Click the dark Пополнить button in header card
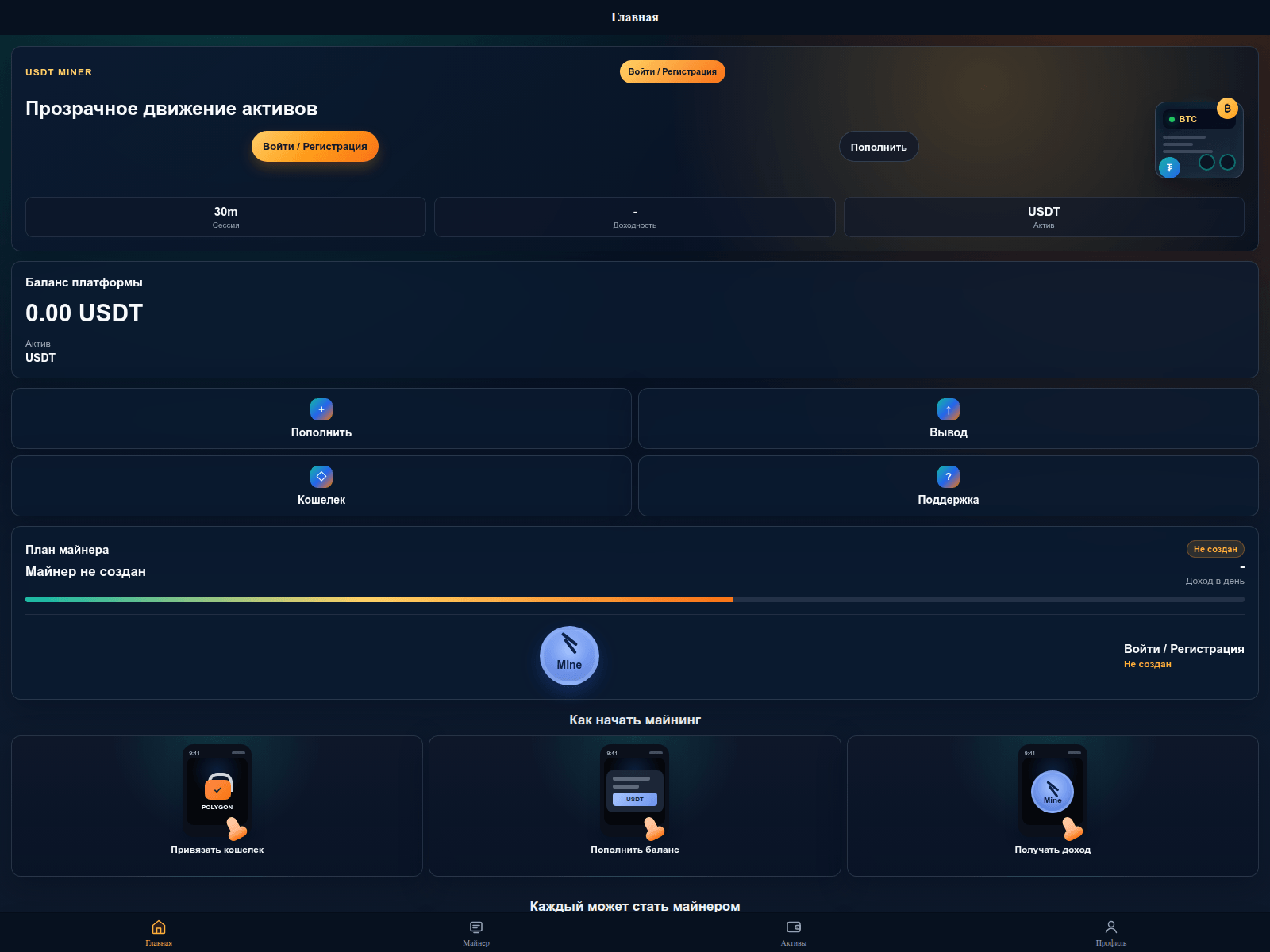The height and width of the screenshot is (952, 1270). tap(879, 147)
